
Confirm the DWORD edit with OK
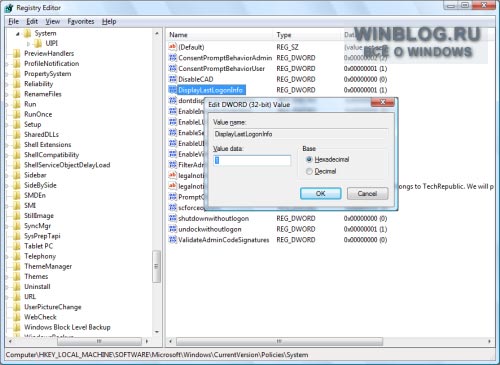321,194
